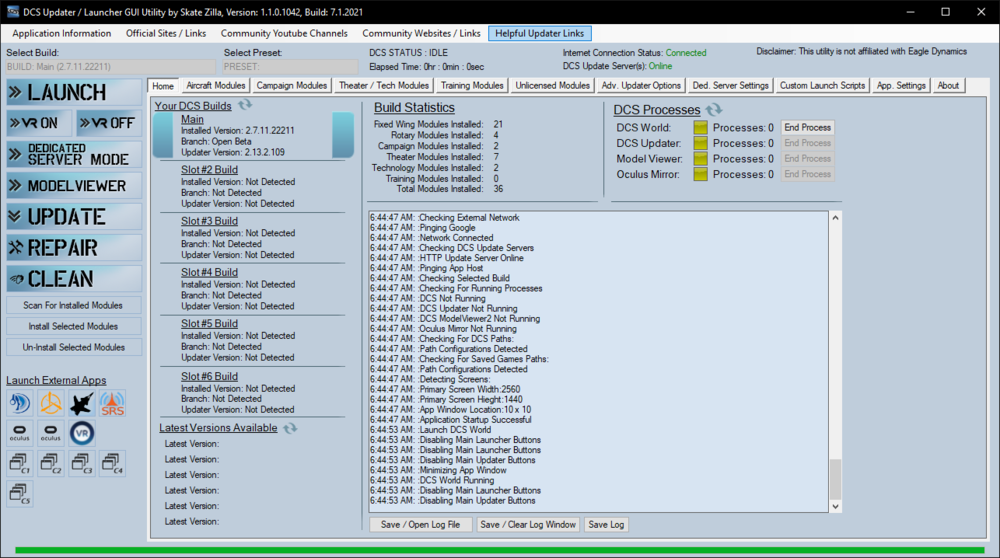This screenshot has width=1000, height=558.
Task: Click the green progress bar at bottom
Action: 499,549
